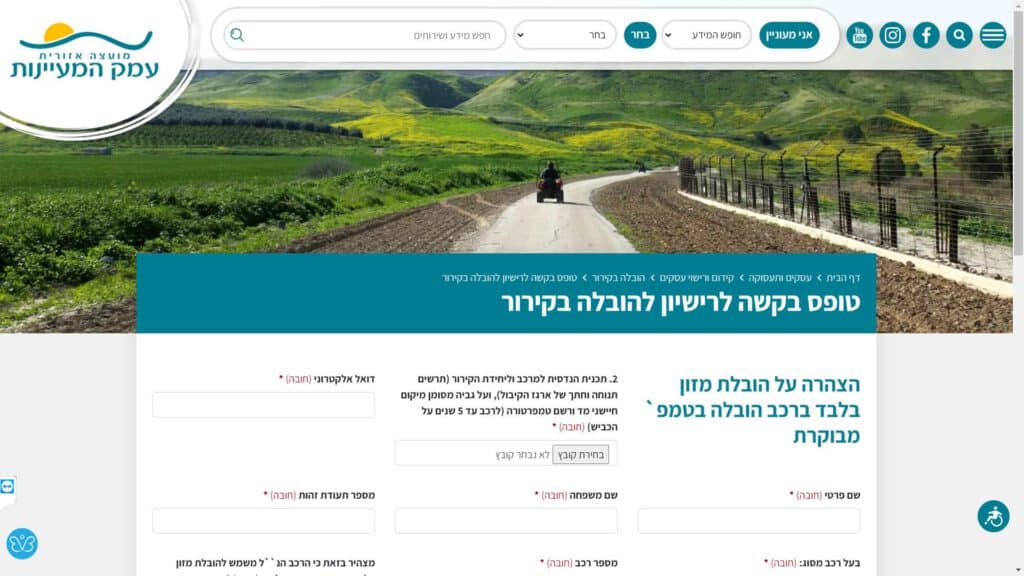The width and height of the screenshot is (1024, 576).
Task: Click the magnifier inside the search field
Action: pos(237,35)
